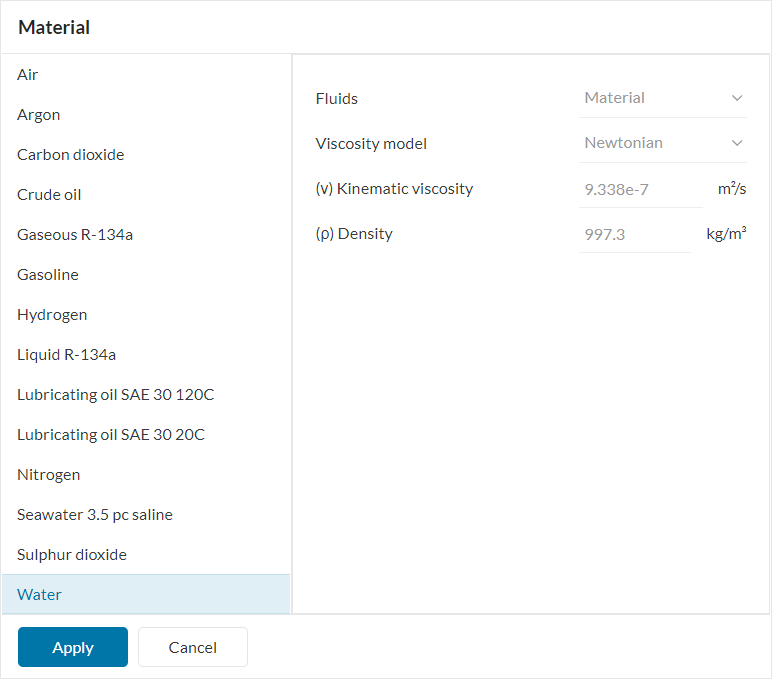The image size is (772, 679).
Task: Click the Kinematic viscosity value field
Action: pyautogui.click(x=640, y=188)
